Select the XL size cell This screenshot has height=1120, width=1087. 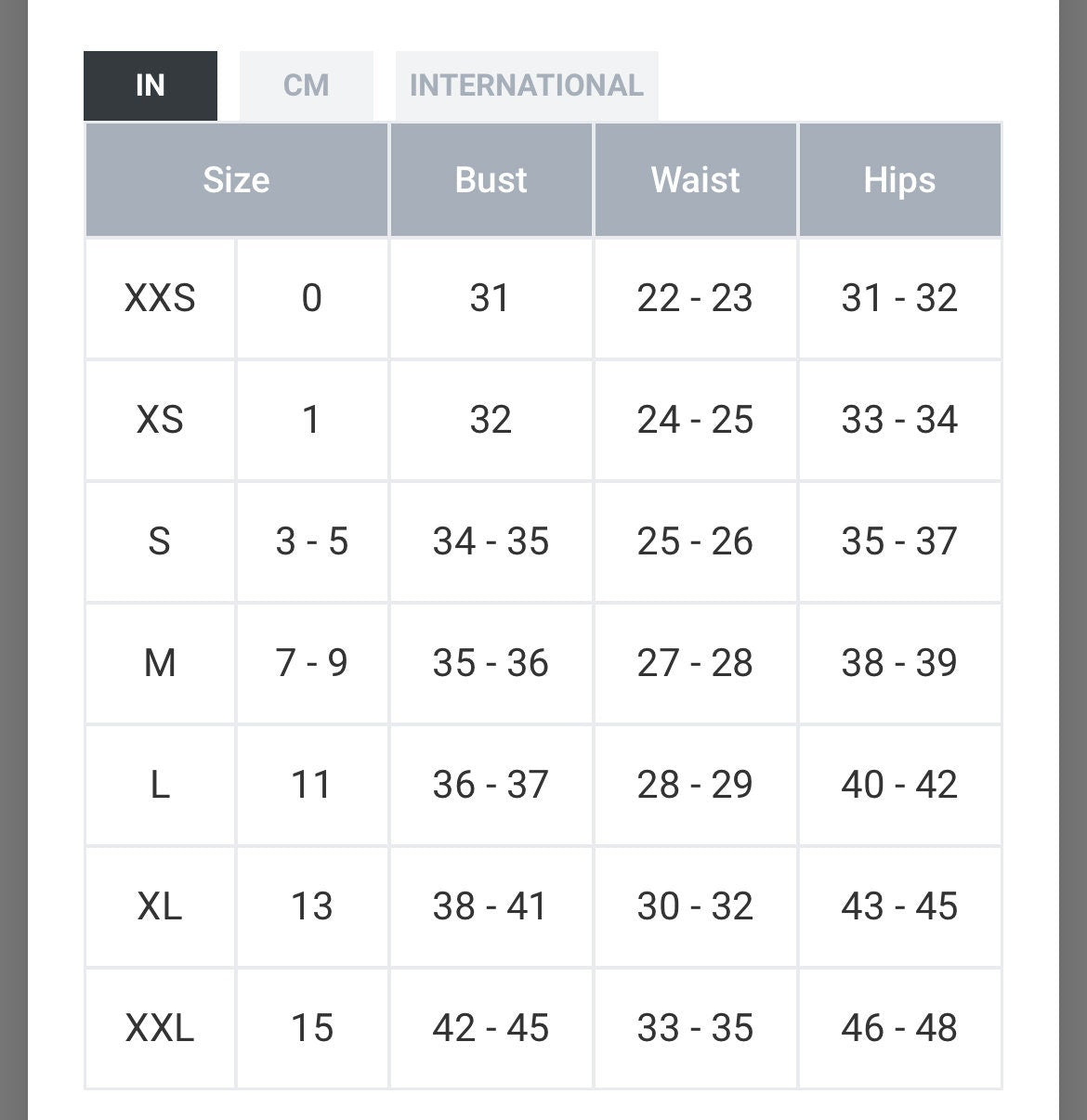click(160, 906)
